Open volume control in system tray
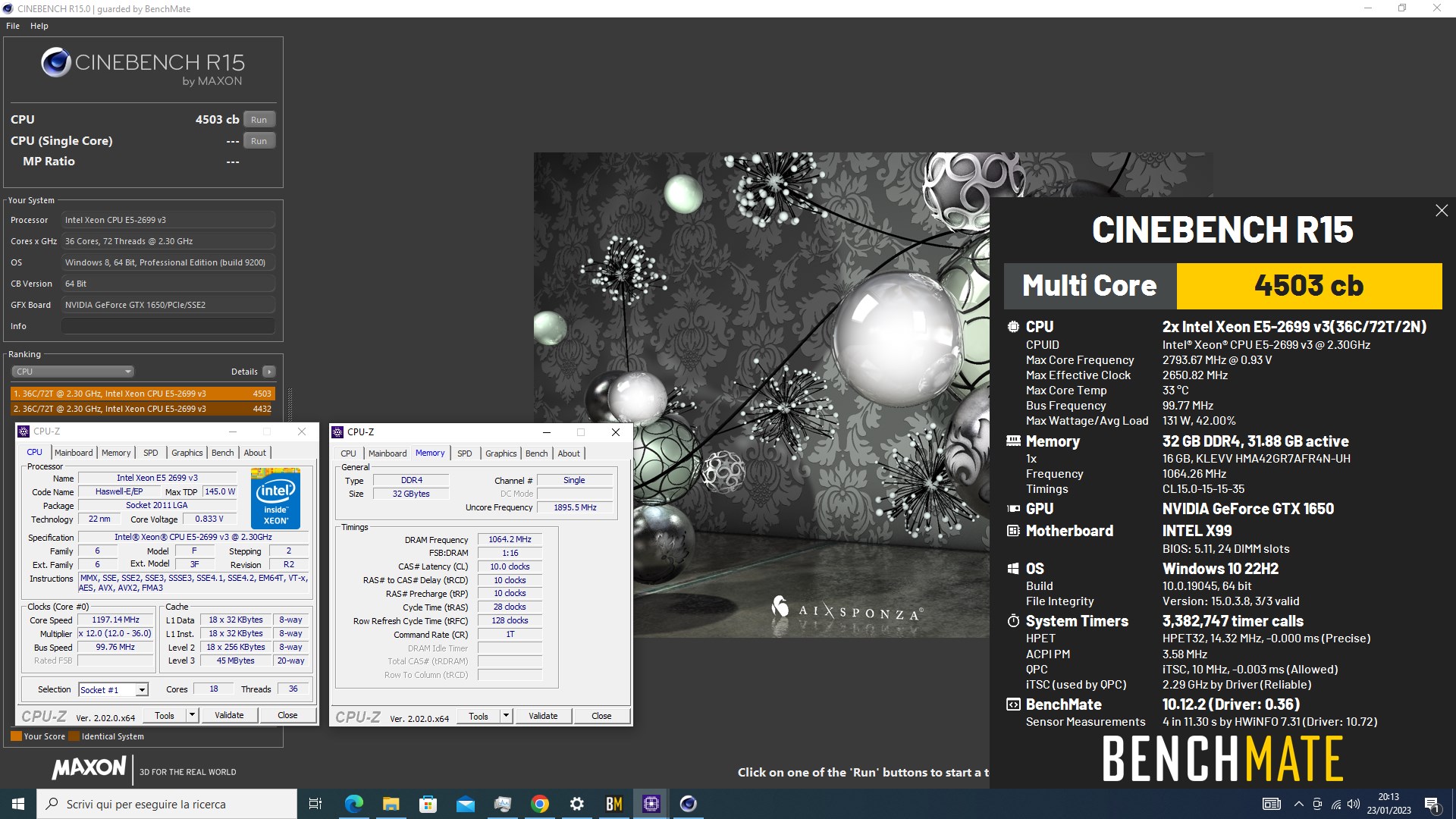 (1354, 804)
